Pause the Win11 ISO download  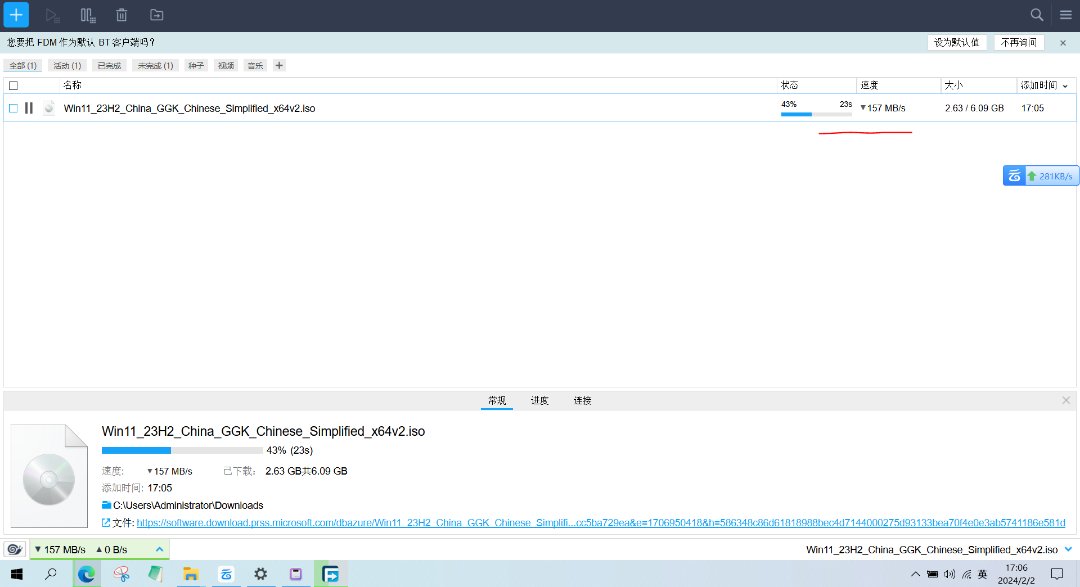click(x=29, y=108)
